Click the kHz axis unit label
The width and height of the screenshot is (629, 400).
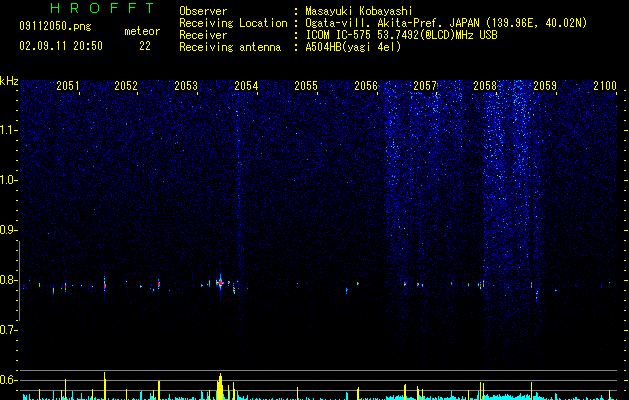[9, 81]
